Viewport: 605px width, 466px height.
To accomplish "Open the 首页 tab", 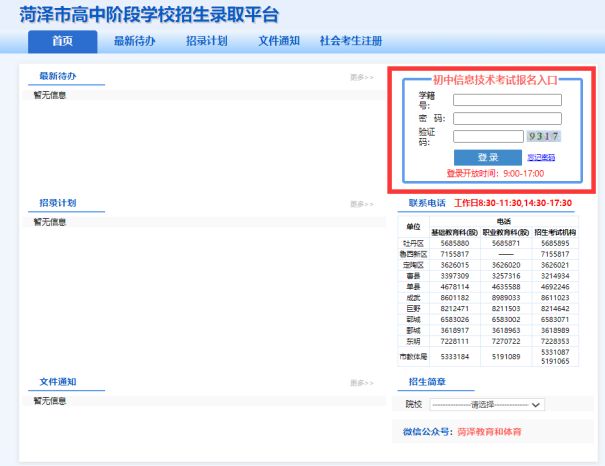I will (x=63, y=41).
